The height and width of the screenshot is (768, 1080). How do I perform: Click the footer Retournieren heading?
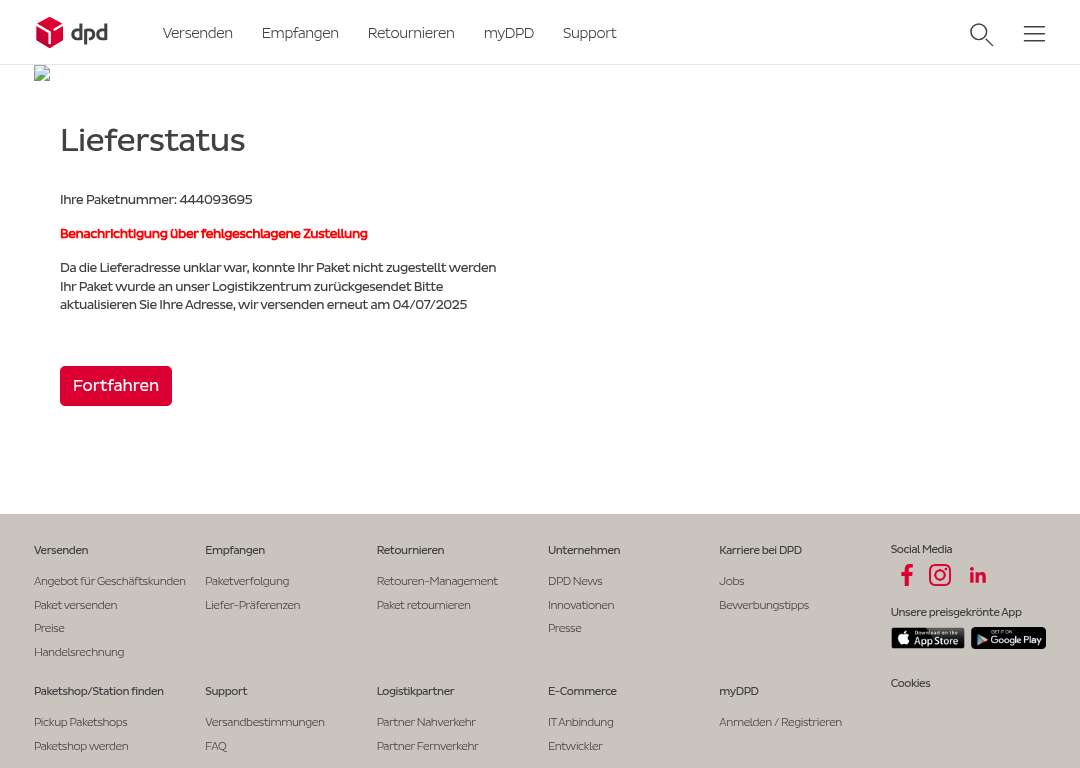click(411, 550)
